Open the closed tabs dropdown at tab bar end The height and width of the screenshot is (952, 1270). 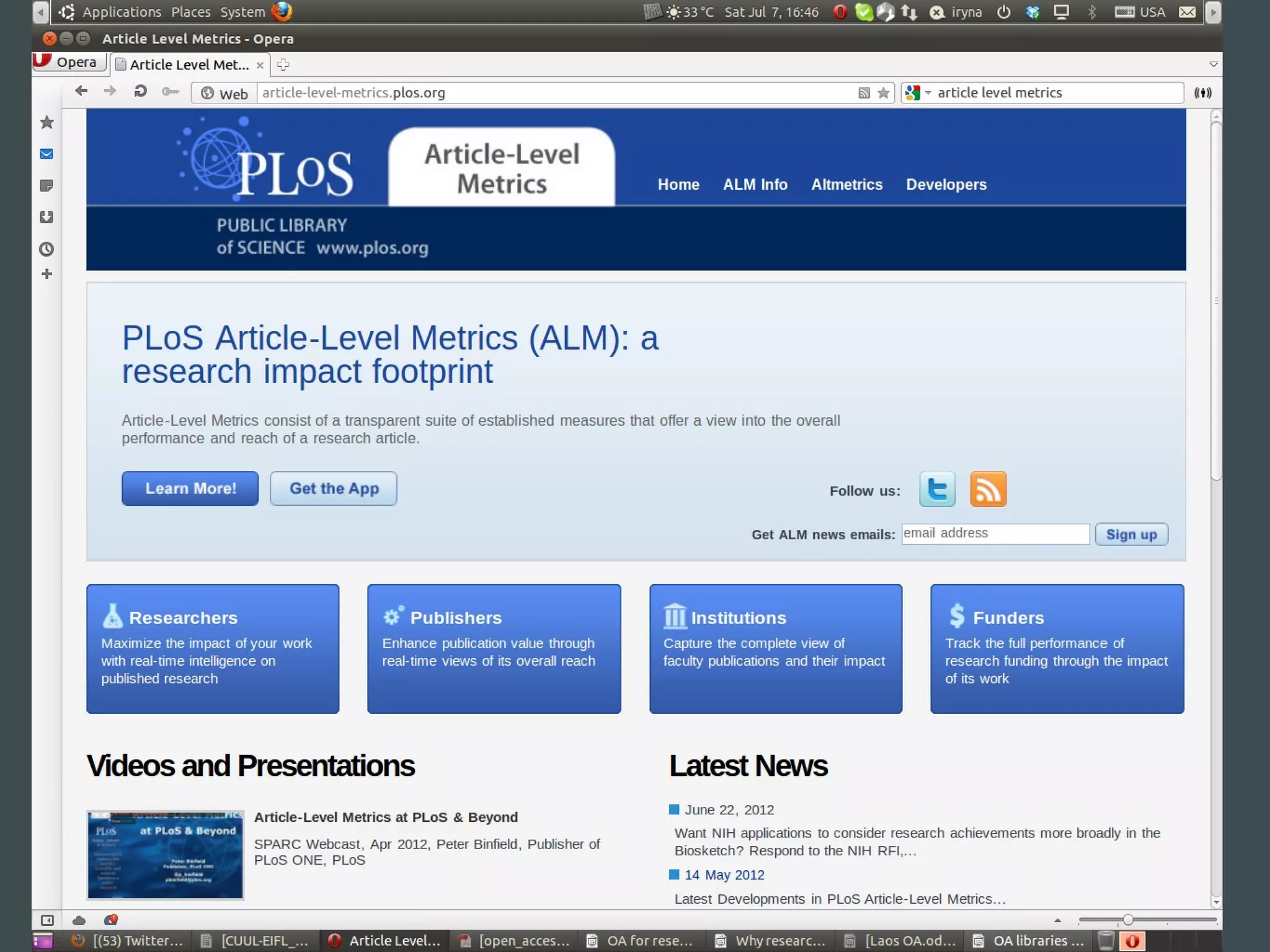[x=1213, y=64]
